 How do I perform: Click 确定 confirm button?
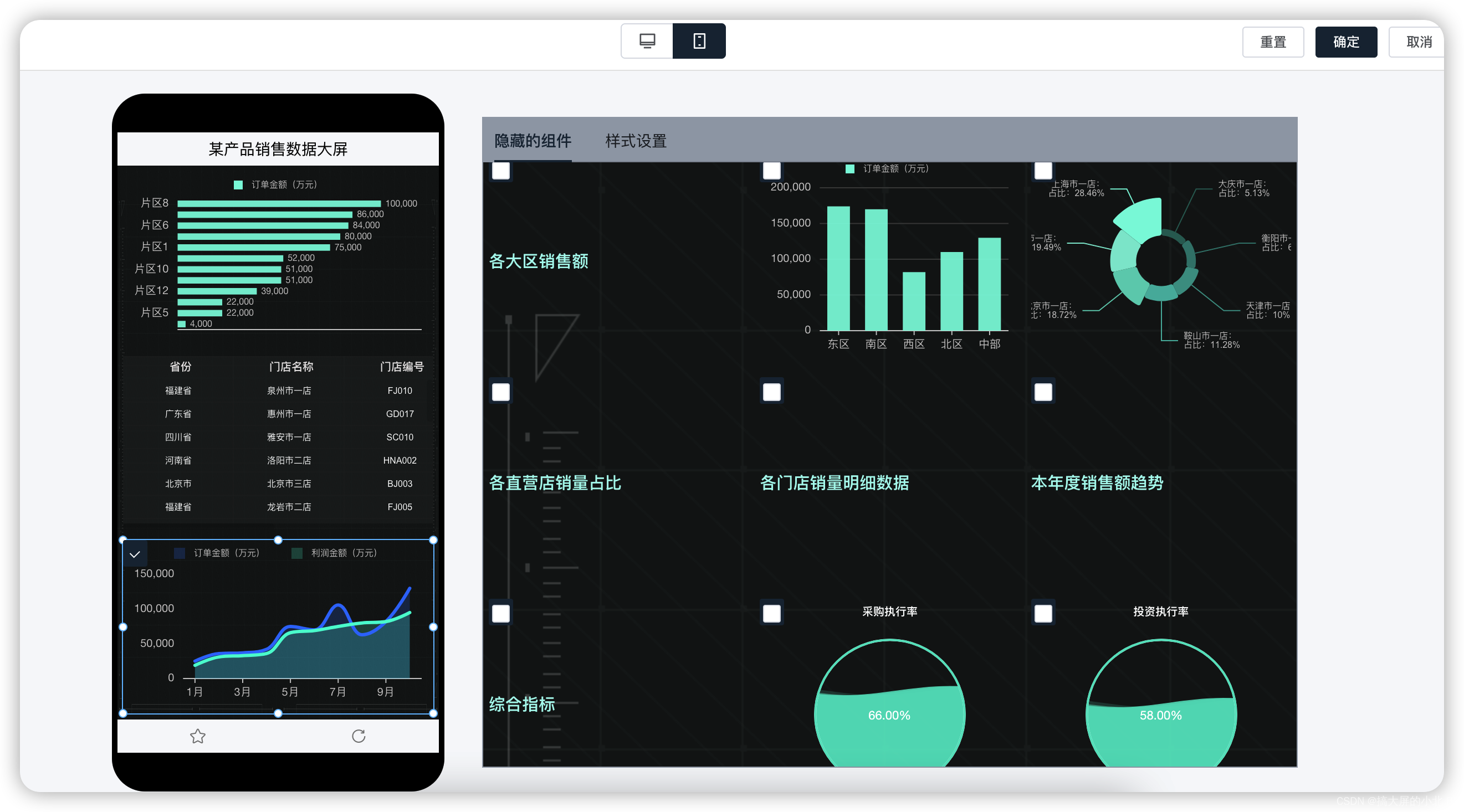(x=1346, y=42)
